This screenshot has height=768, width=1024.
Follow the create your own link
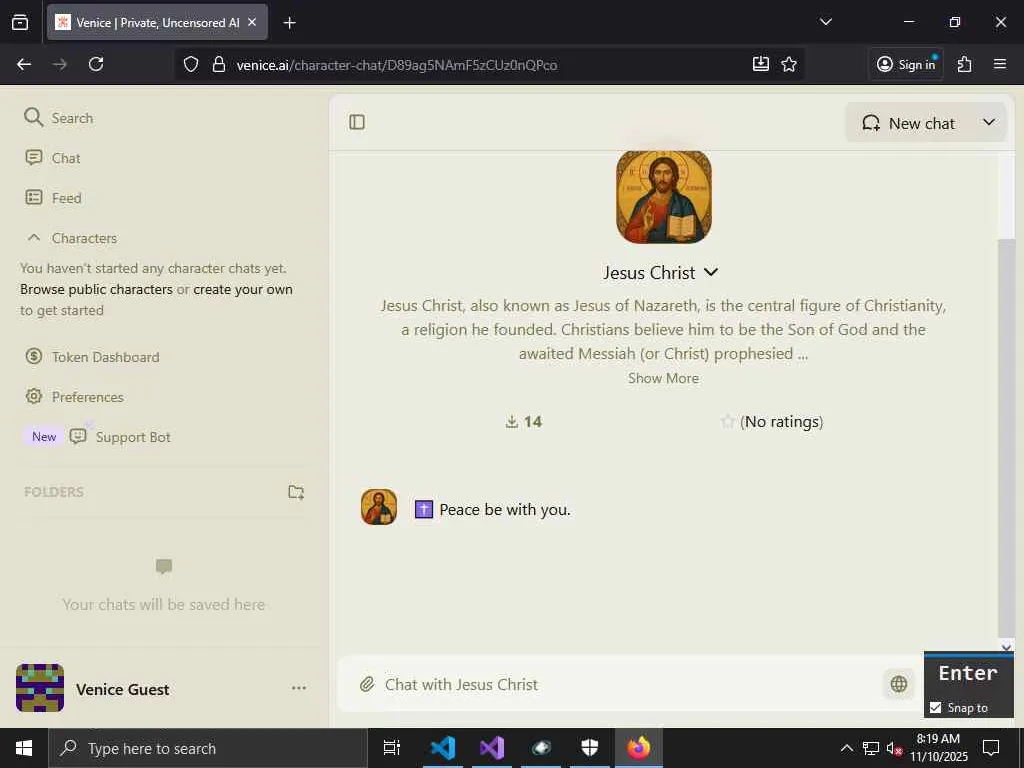(243, 289)
